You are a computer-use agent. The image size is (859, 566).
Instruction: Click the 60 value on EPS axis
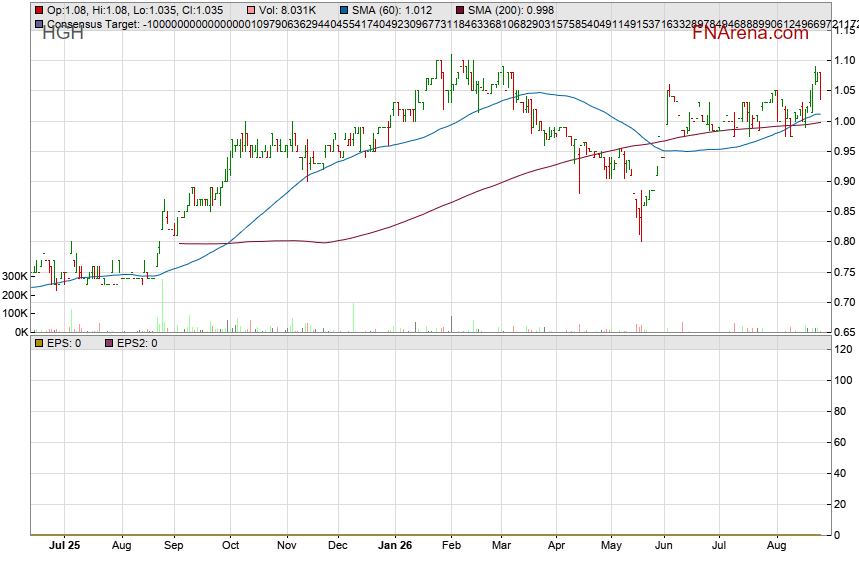pyautogui.click(x=841, y=443)
